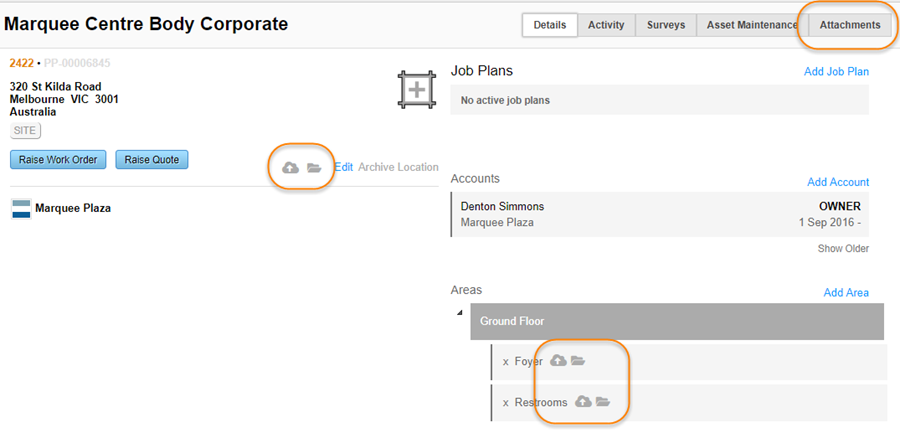
Task: Click the Marquee Plaza logo icon
Action: click(21, 209)
